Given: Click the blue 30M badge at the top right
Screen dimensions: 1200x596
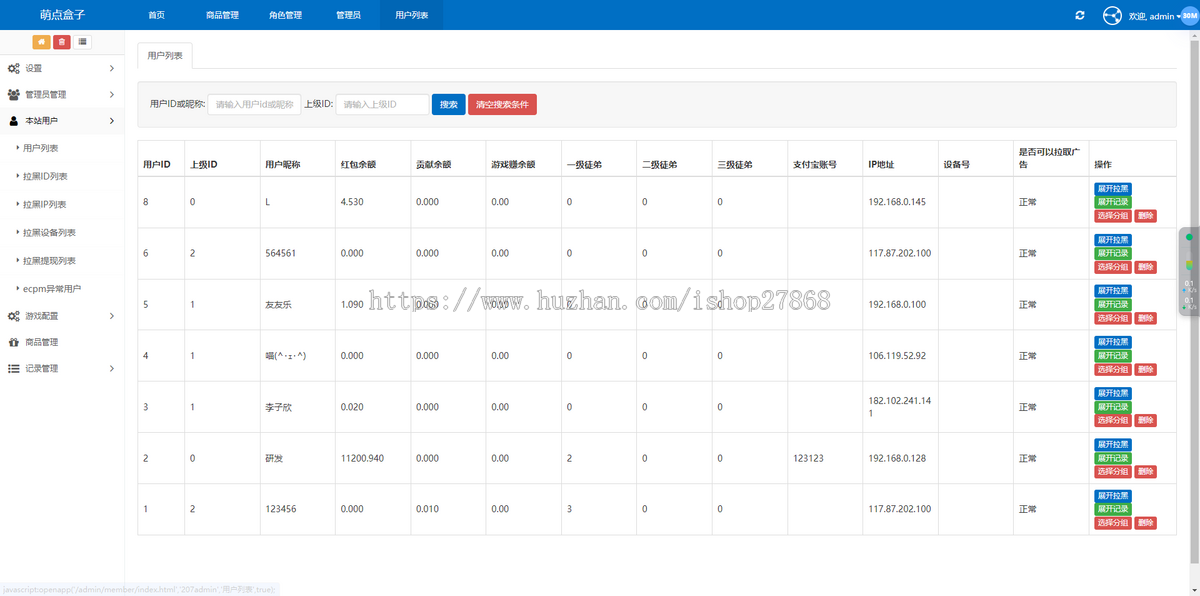Looking at the screenshot, I should pyautogui.click(x=1189, y=16).
